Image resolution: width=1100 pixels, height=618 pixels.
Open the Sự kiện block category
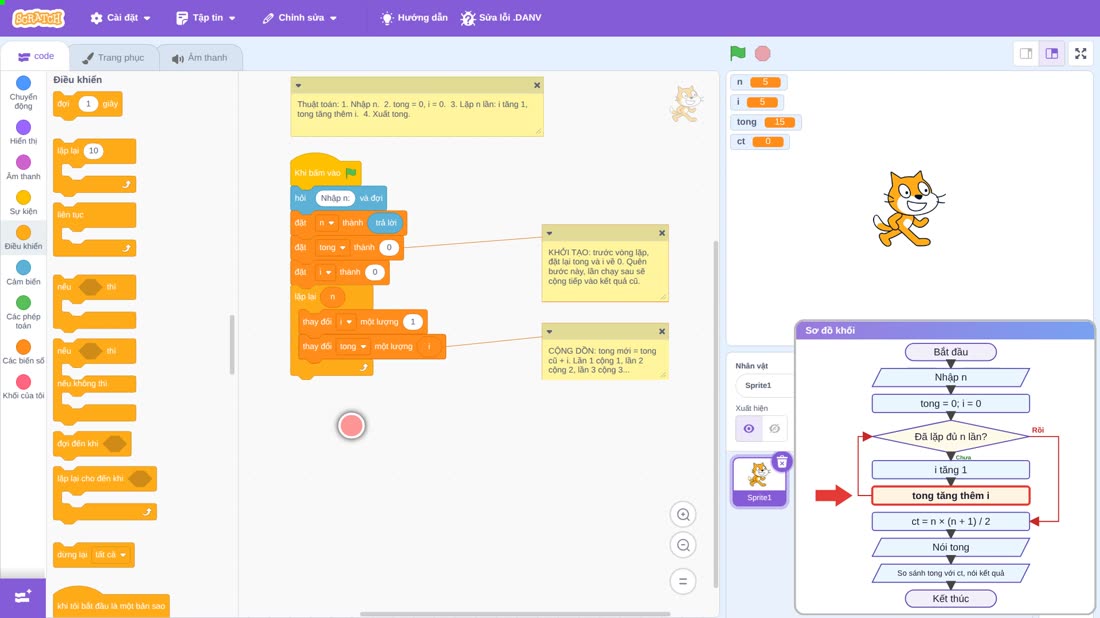pos(23,202)
